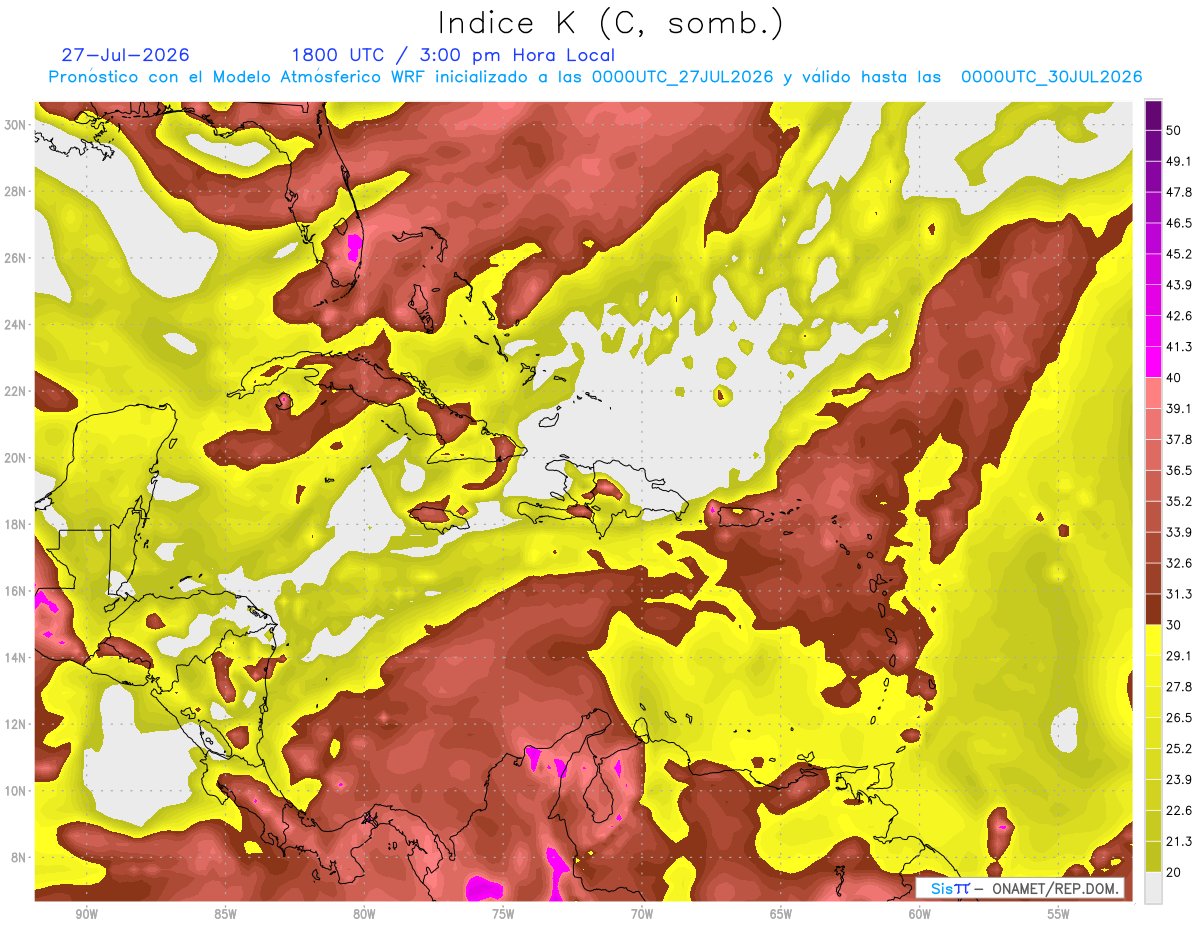Click the legend value '21.3'
The height and width of the screenshot is (927, 1200).
click(x=1179, y=841)
